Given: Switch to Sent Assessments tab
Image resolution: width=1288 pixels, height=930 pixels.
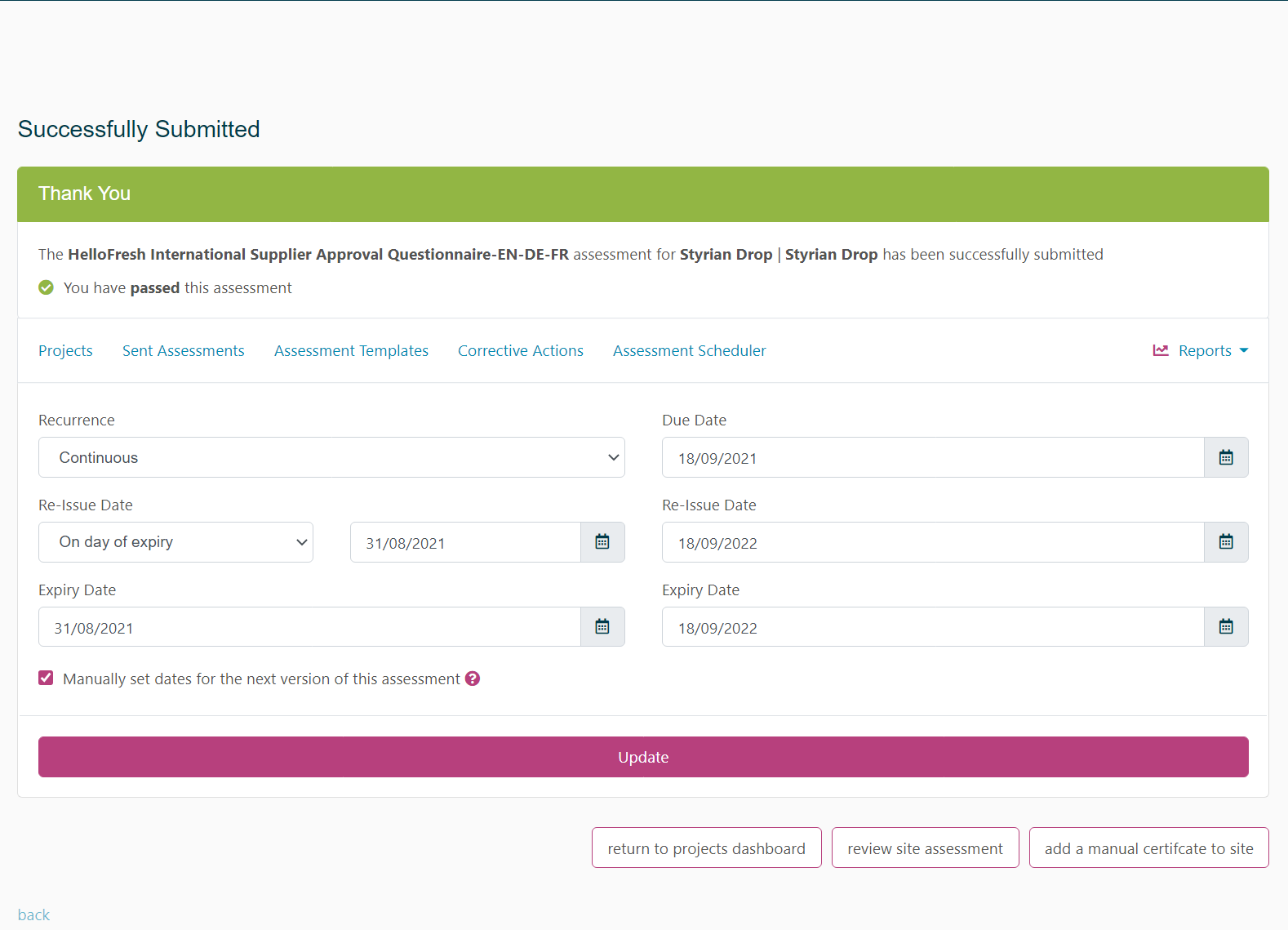Looking at the screenshot, I should (x=183, y=350).
